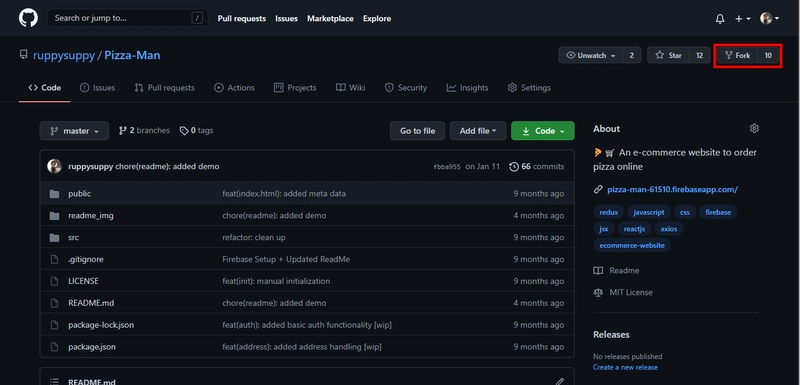800x385 pixels.
Task: Expand the master branch selector
Action: (x=74, y=131)
